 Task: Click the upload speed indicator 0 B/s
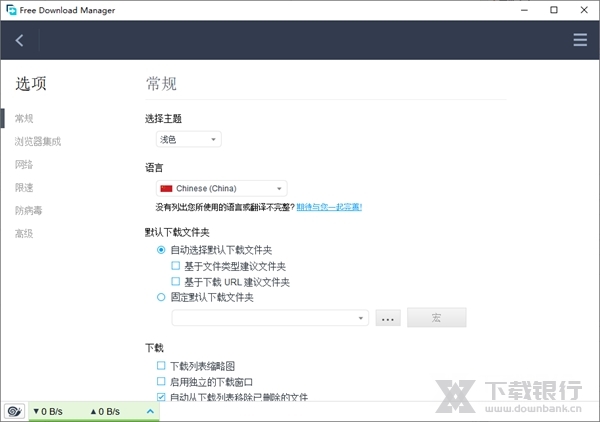105,411
